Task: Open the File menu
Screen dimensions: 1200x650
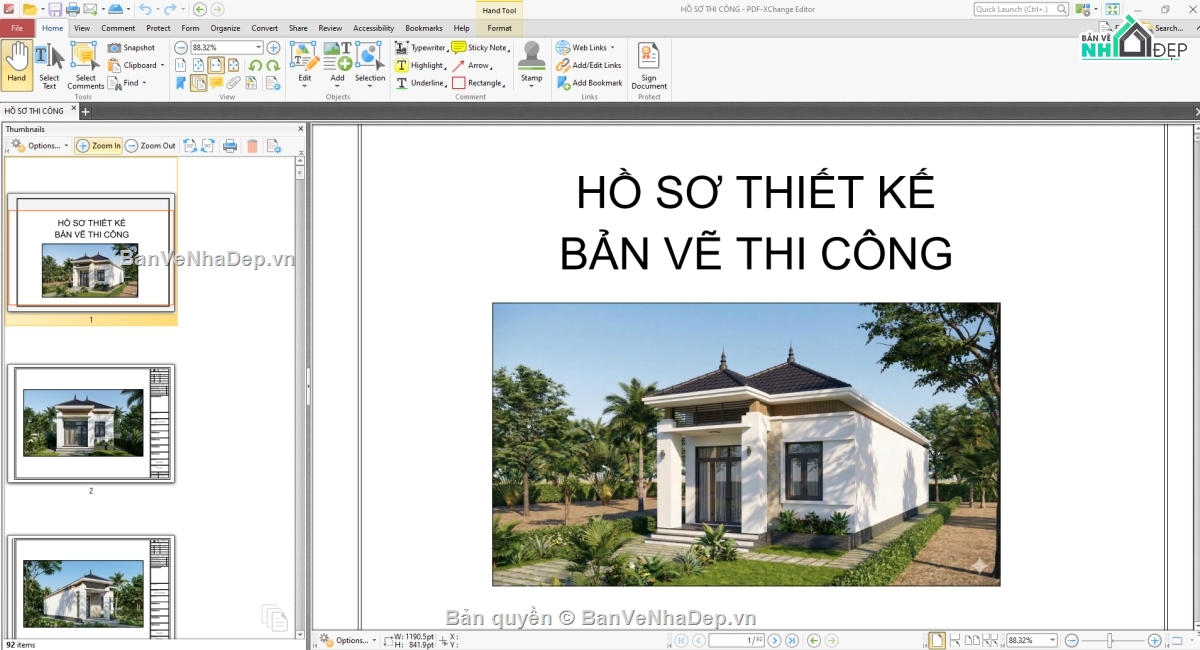Action: point(17,28)
